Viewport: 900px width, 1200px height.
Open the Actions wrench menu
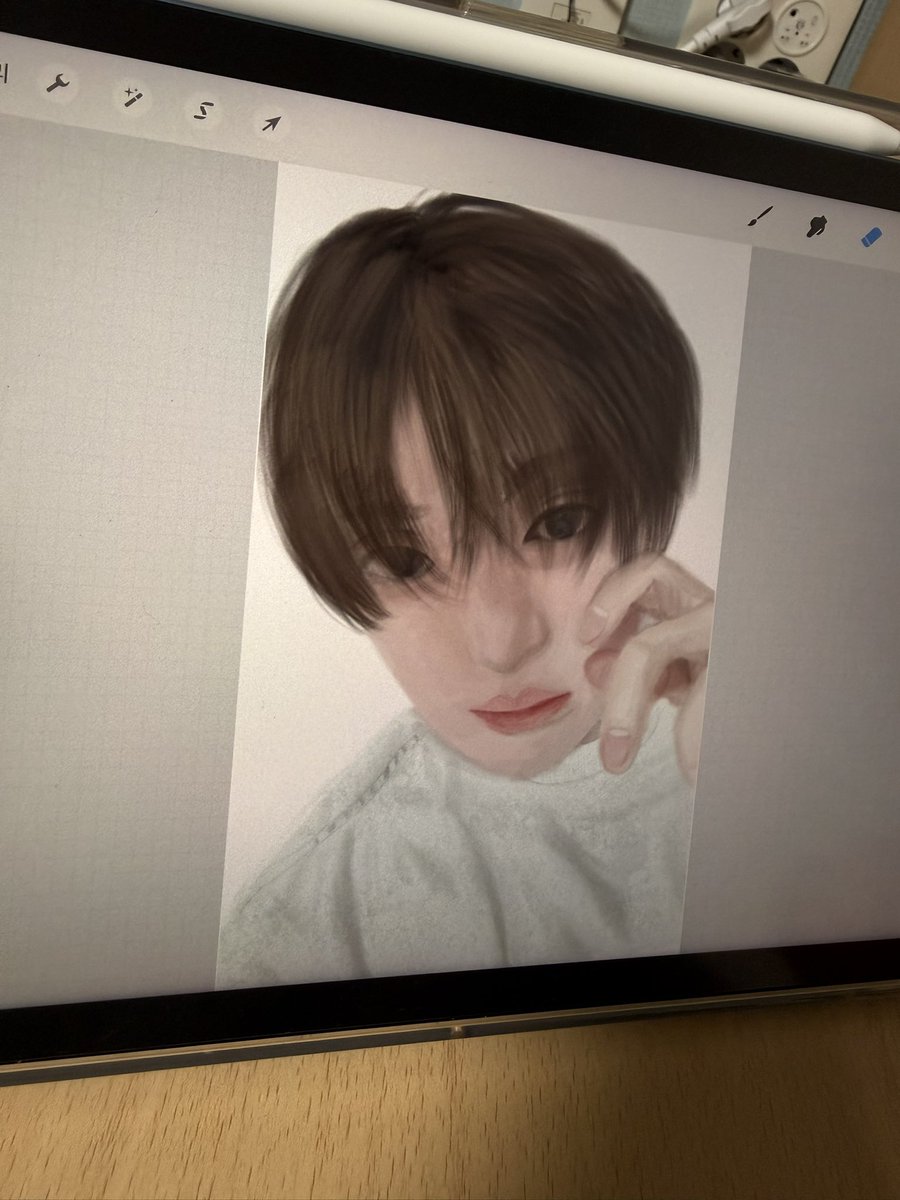point(57,83)
